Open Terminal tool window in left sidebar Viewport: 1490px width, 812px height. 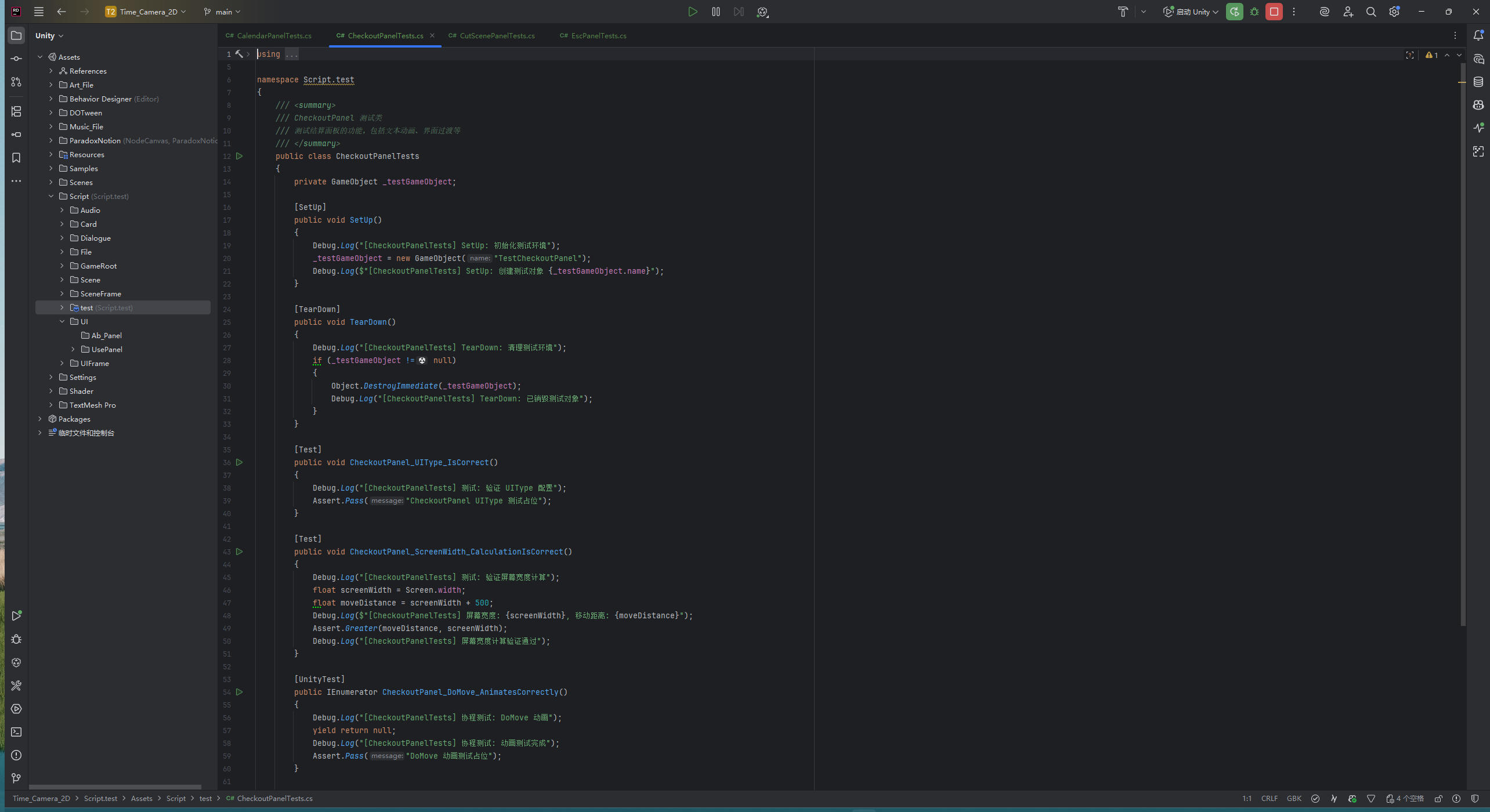(x=16, y=732)
